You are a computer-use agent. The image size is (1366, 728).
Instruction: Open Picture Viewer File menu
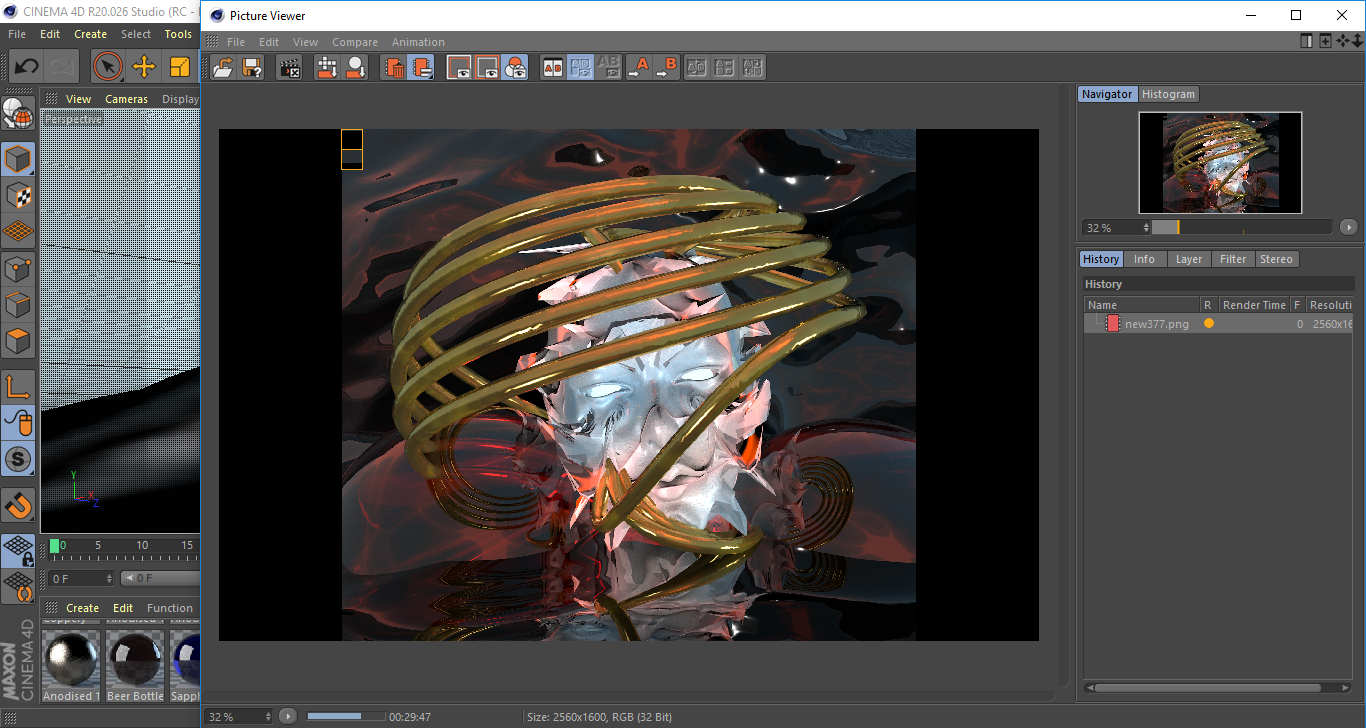[236, 42]
